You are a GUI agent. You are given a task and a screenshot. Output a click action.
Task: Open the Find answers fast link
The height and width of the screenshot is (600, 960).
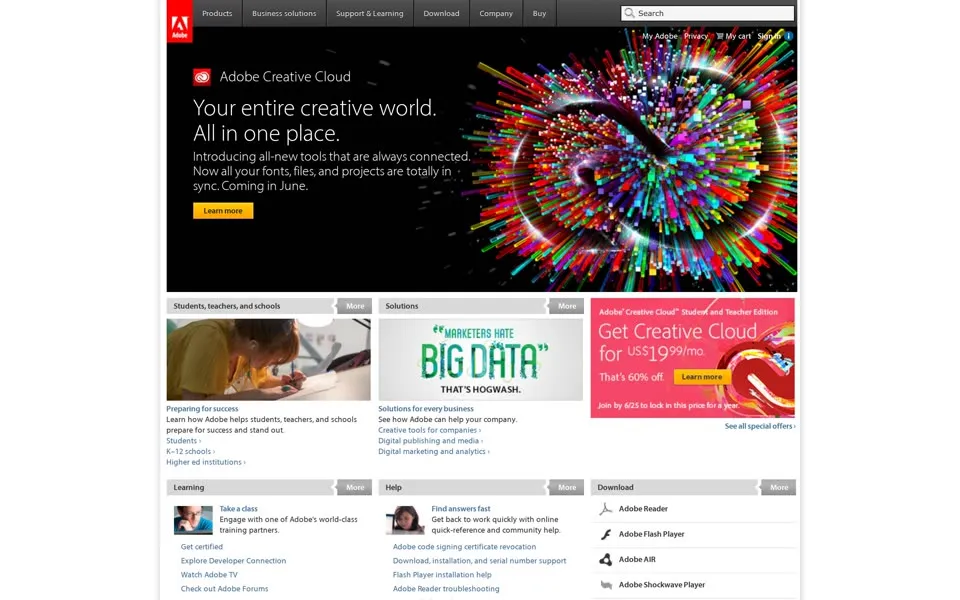pyautogui.click(x=460, y=509)
